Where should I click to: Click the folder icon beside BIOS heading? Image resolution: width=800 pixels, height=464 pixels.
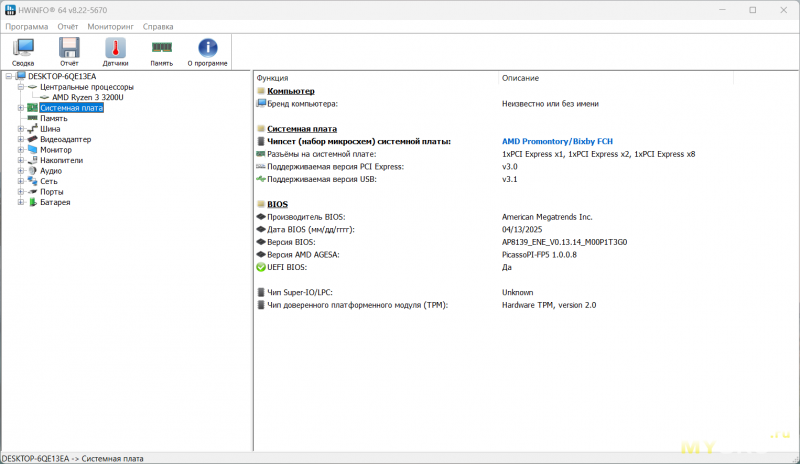pyautogui.click(x=261, y=204)
